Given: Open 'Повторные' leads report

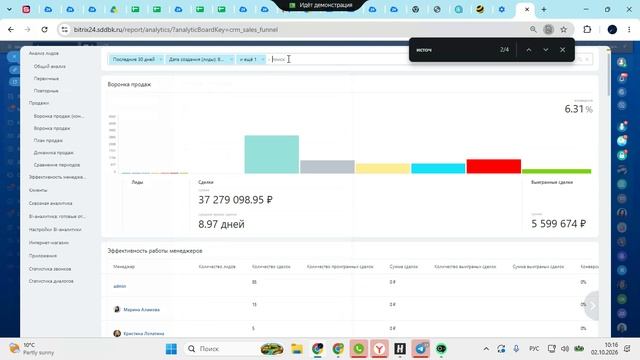Looking at the screenshot, I should [46, 91].
